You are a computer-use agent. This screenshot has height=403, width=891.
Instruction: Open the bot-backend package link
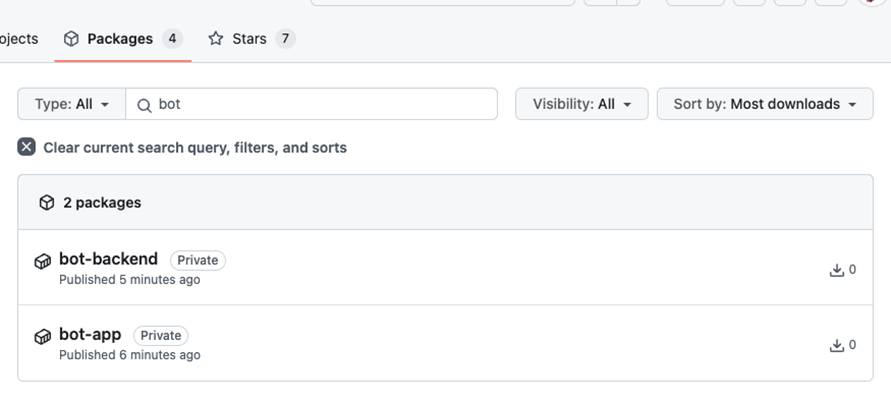coord(109,259)
